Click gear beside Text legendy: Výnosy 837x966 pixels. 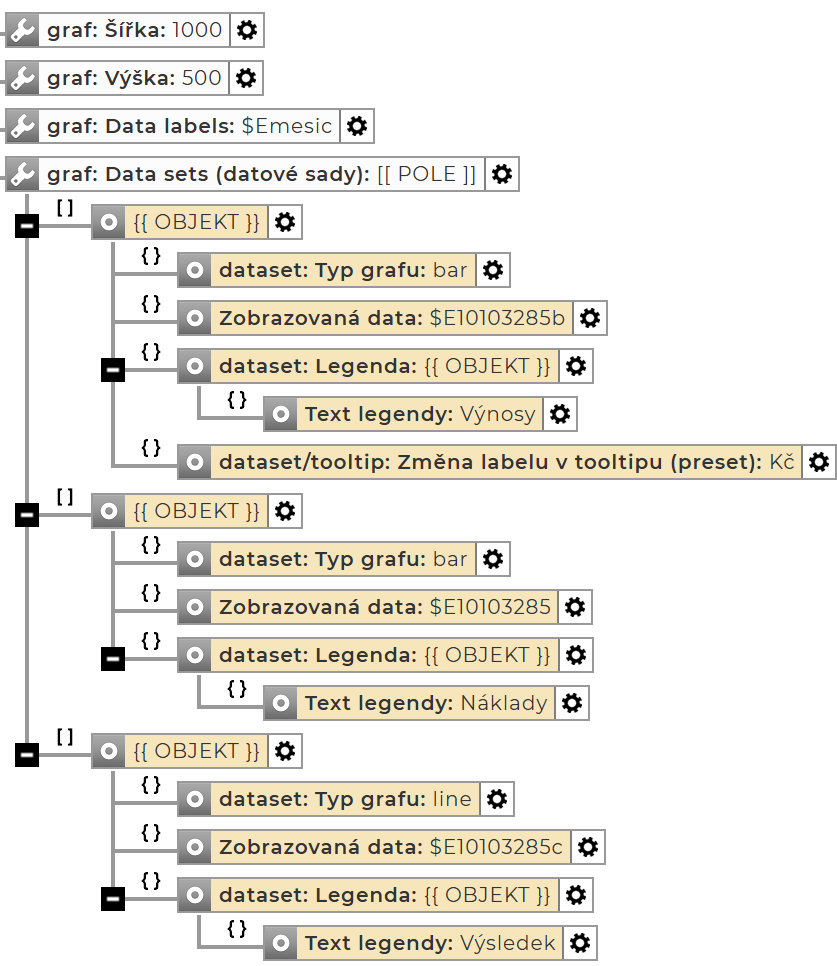[x=560, y=414]
